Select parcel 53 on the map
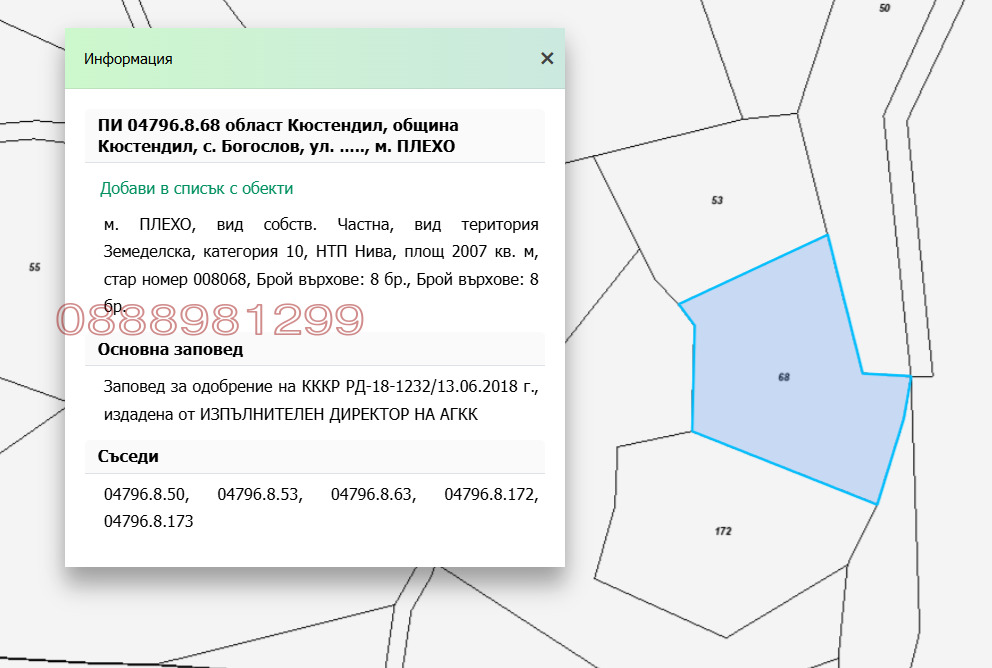This screenshot has height=668, width=992. (716, 200)
